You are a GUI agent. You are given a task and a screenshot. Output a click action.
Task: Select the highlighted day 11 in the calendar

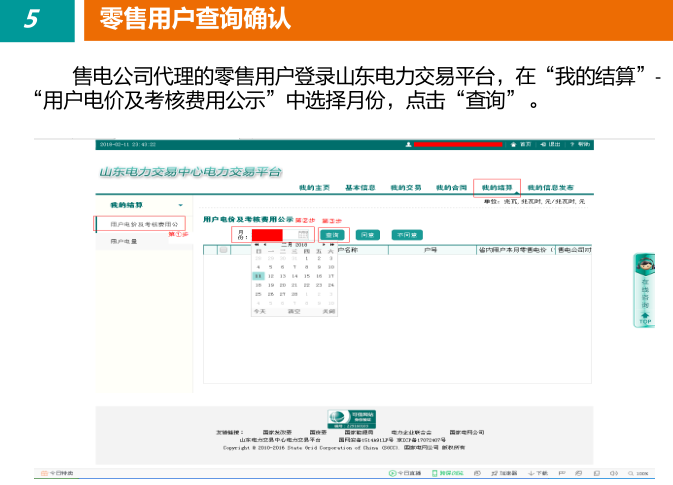(258, 276)
